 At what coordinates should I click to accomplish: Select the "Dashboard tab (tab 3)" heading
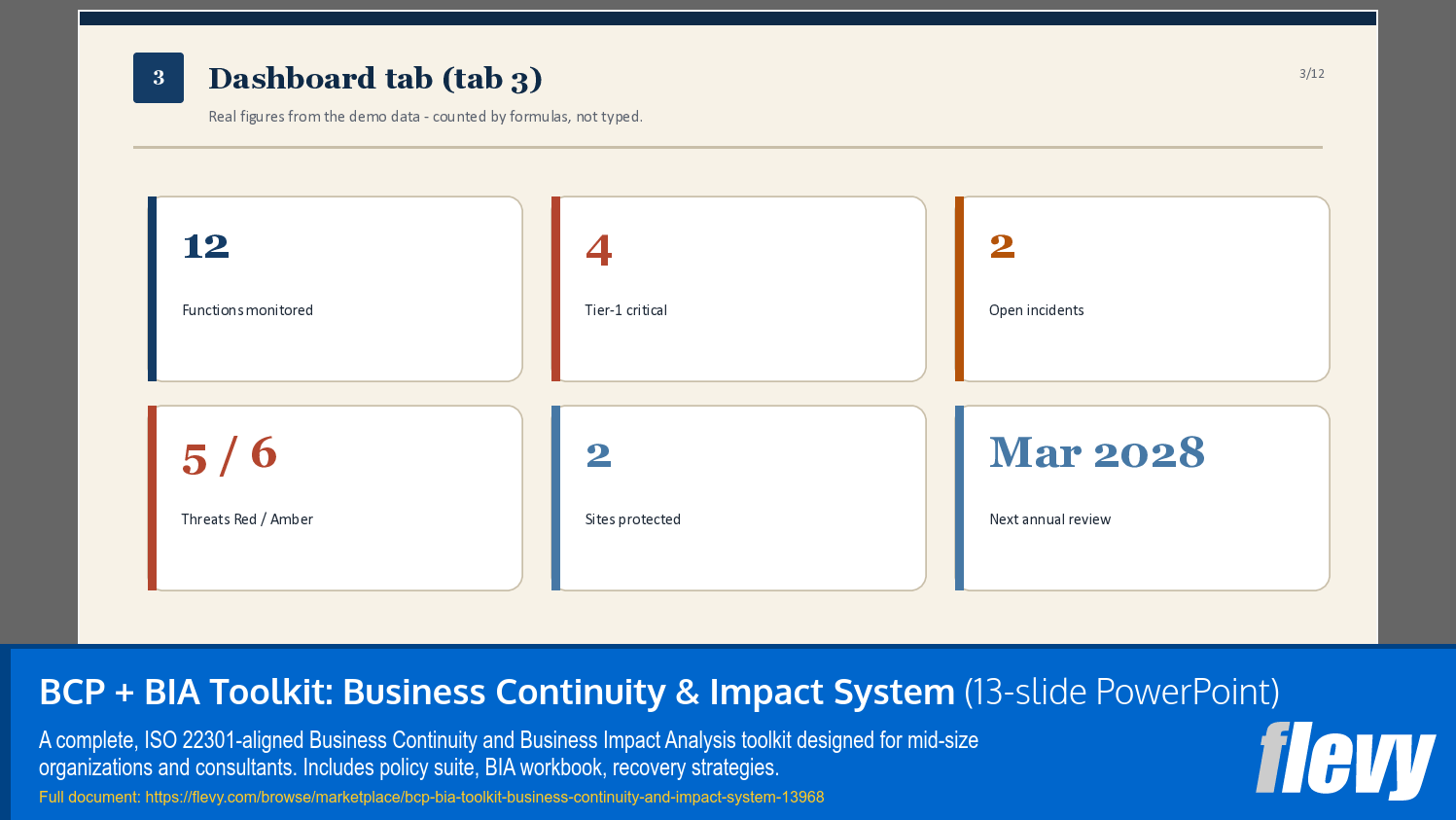375,78
